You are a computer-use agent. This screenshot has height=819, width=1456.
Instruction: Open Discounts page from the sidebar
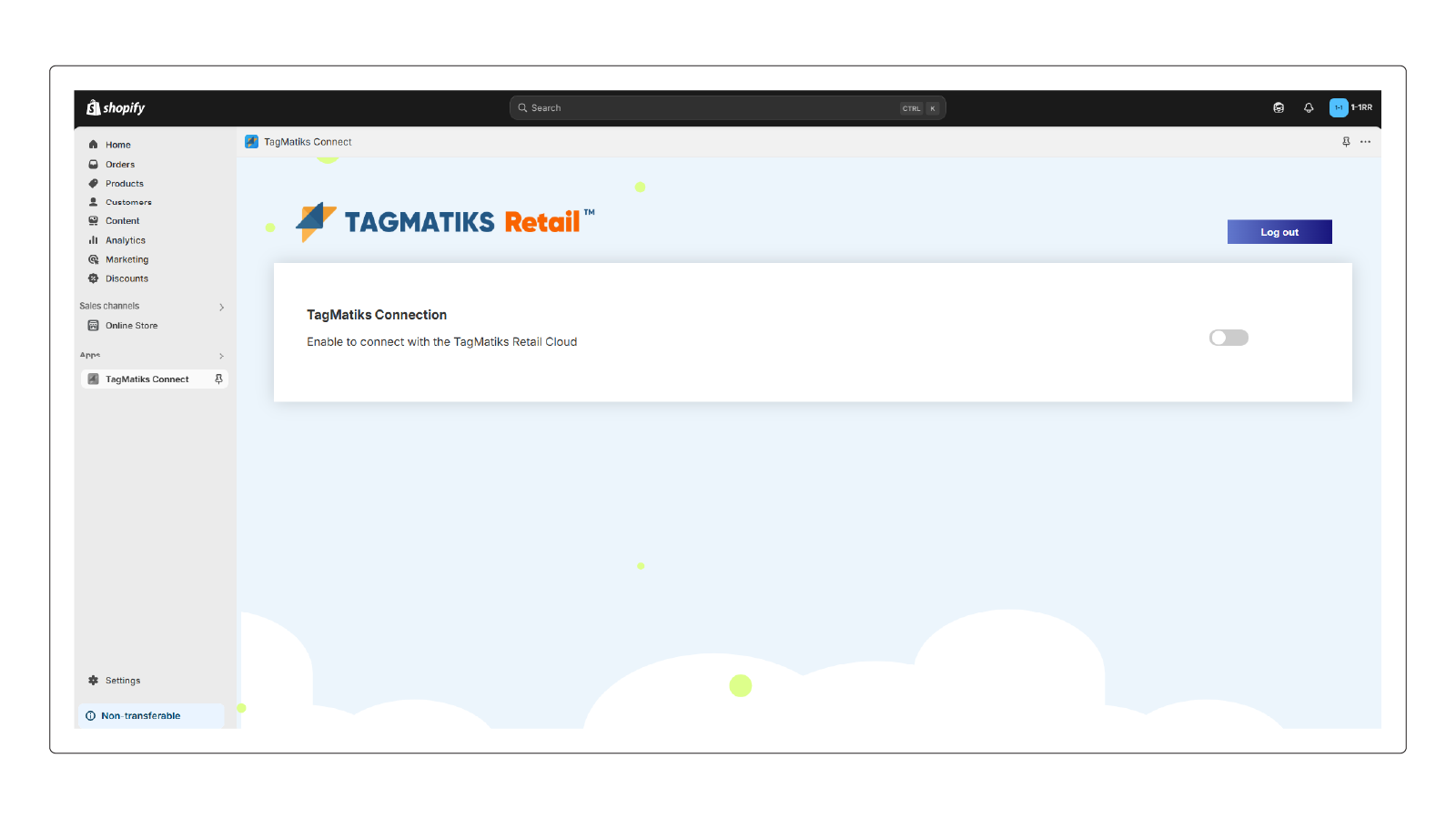click(x=126, y=278)
